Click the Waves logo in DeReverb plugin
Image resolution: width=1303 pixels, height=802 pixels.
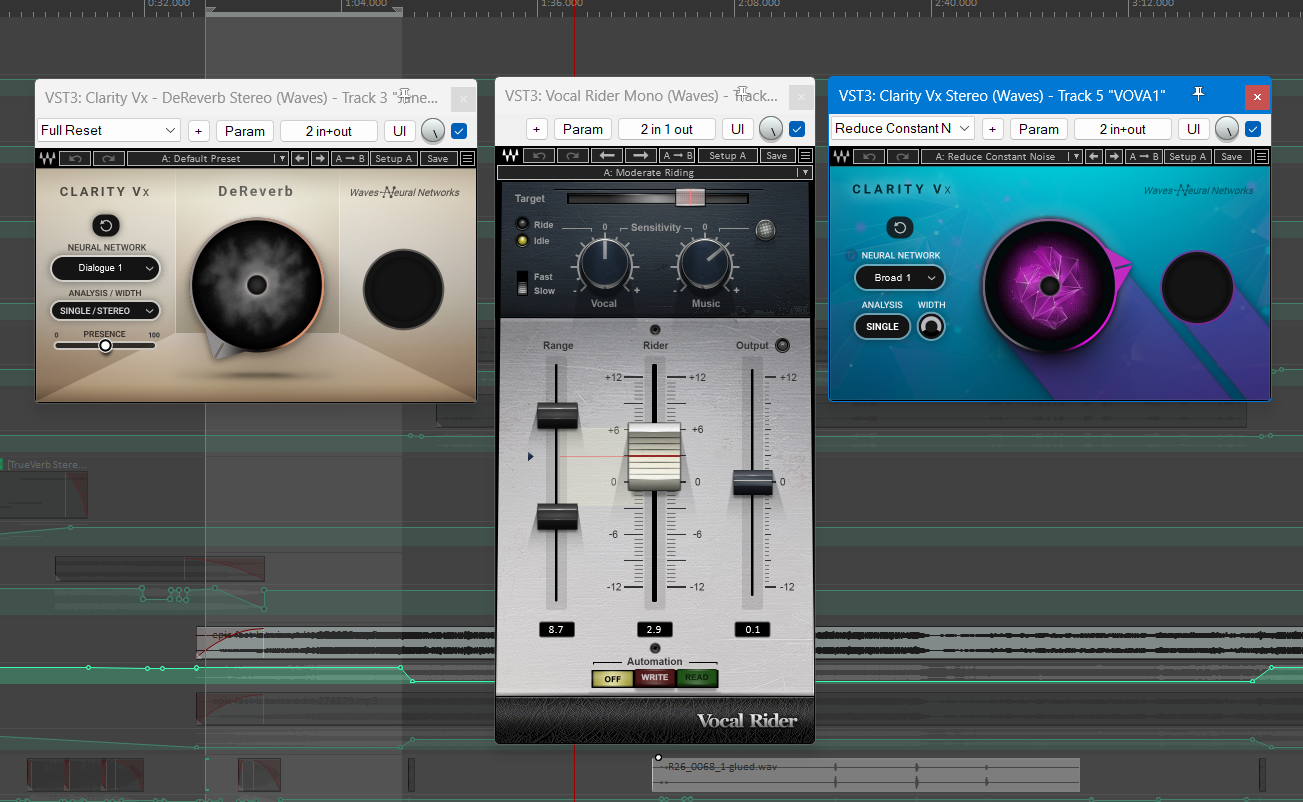pyautogui.click(x=46, y=158)
